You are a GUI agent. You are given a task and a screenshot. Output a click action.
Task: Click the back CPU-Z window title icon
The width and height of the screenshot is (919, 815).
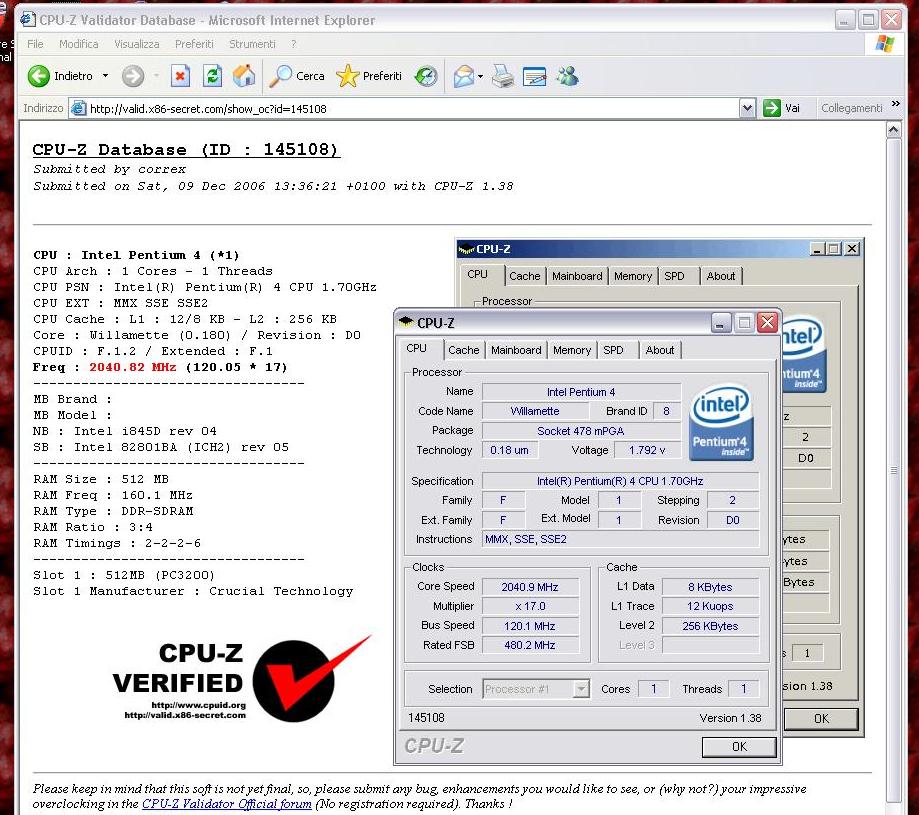point(467,249)
